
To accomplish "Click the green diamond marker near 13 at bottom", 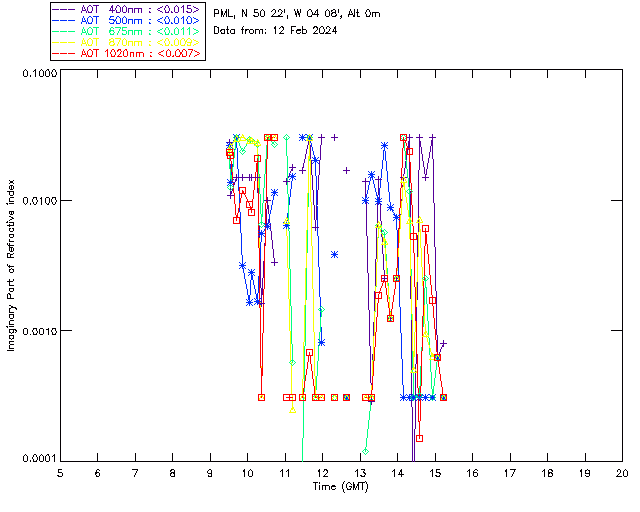I will click(366, 451).
